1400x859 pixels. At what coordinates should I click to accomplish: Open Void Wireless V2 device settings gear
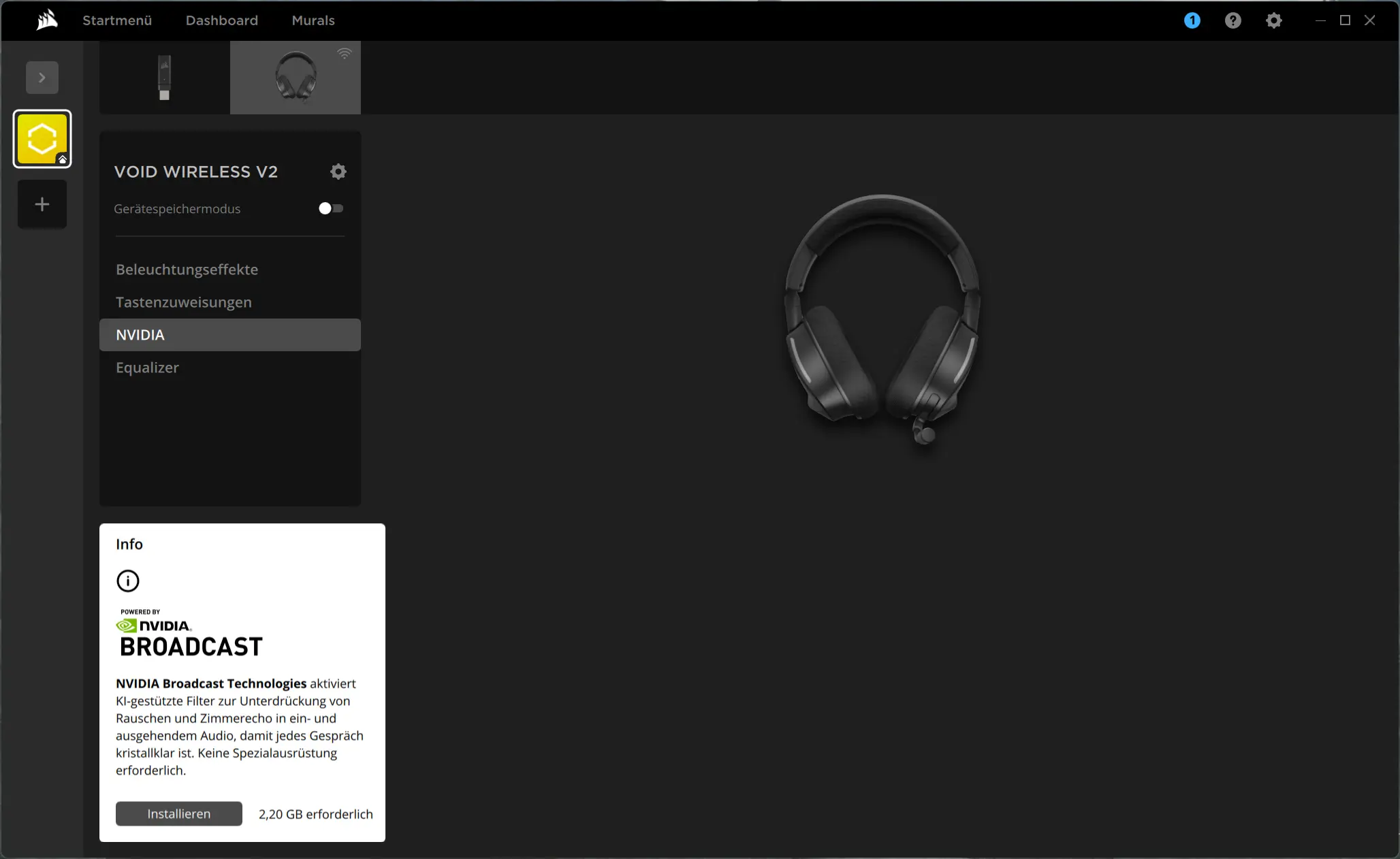338,172
